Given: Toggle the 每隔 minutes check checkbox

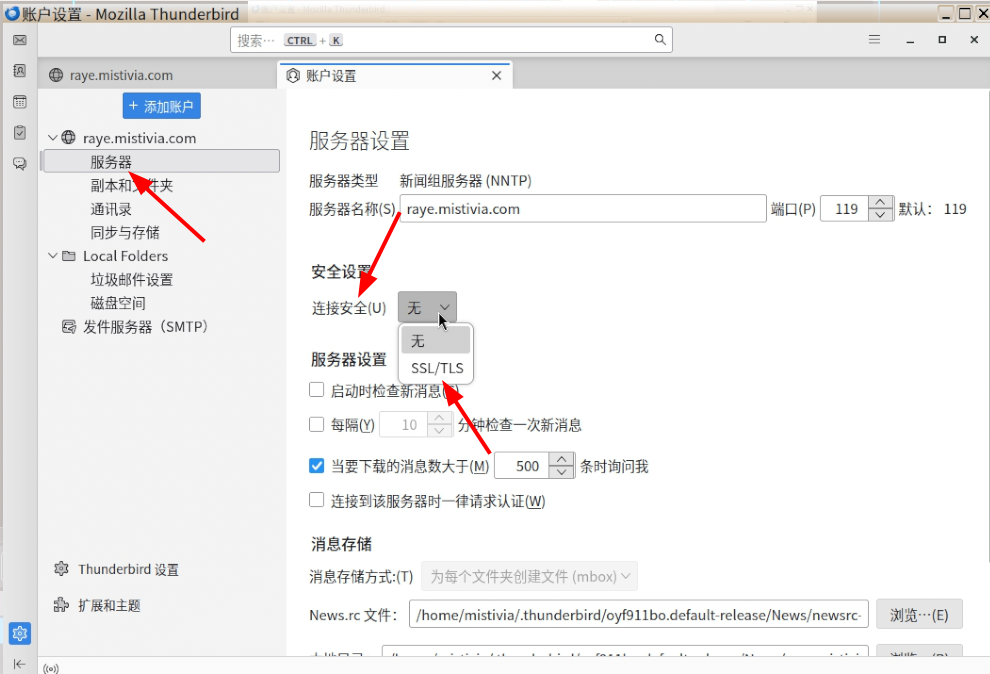Looking at the screenshot, I should coord(316,424).
